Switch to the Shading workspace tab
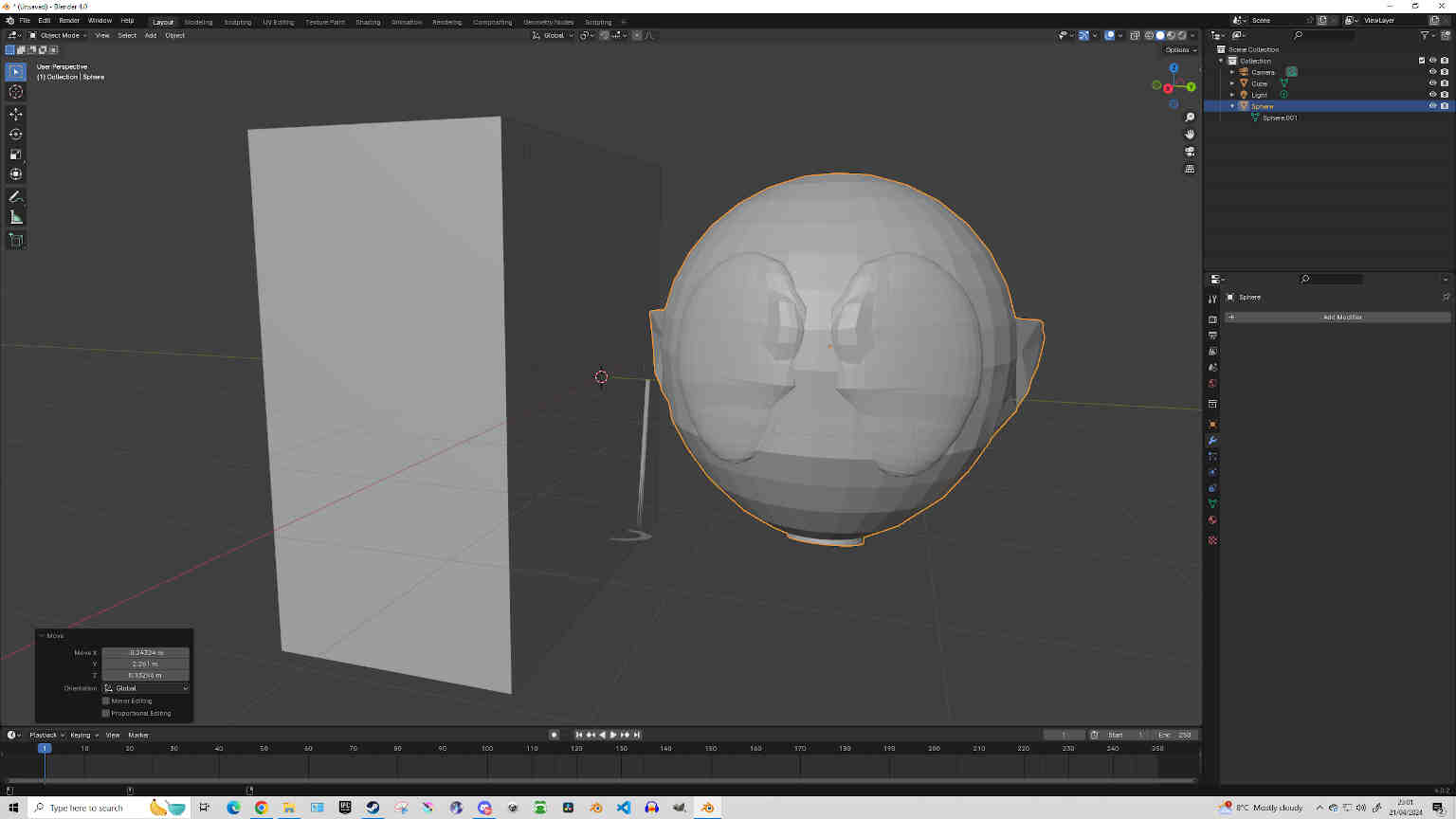Screen dimensions: 1456x819 pos(368,22)
